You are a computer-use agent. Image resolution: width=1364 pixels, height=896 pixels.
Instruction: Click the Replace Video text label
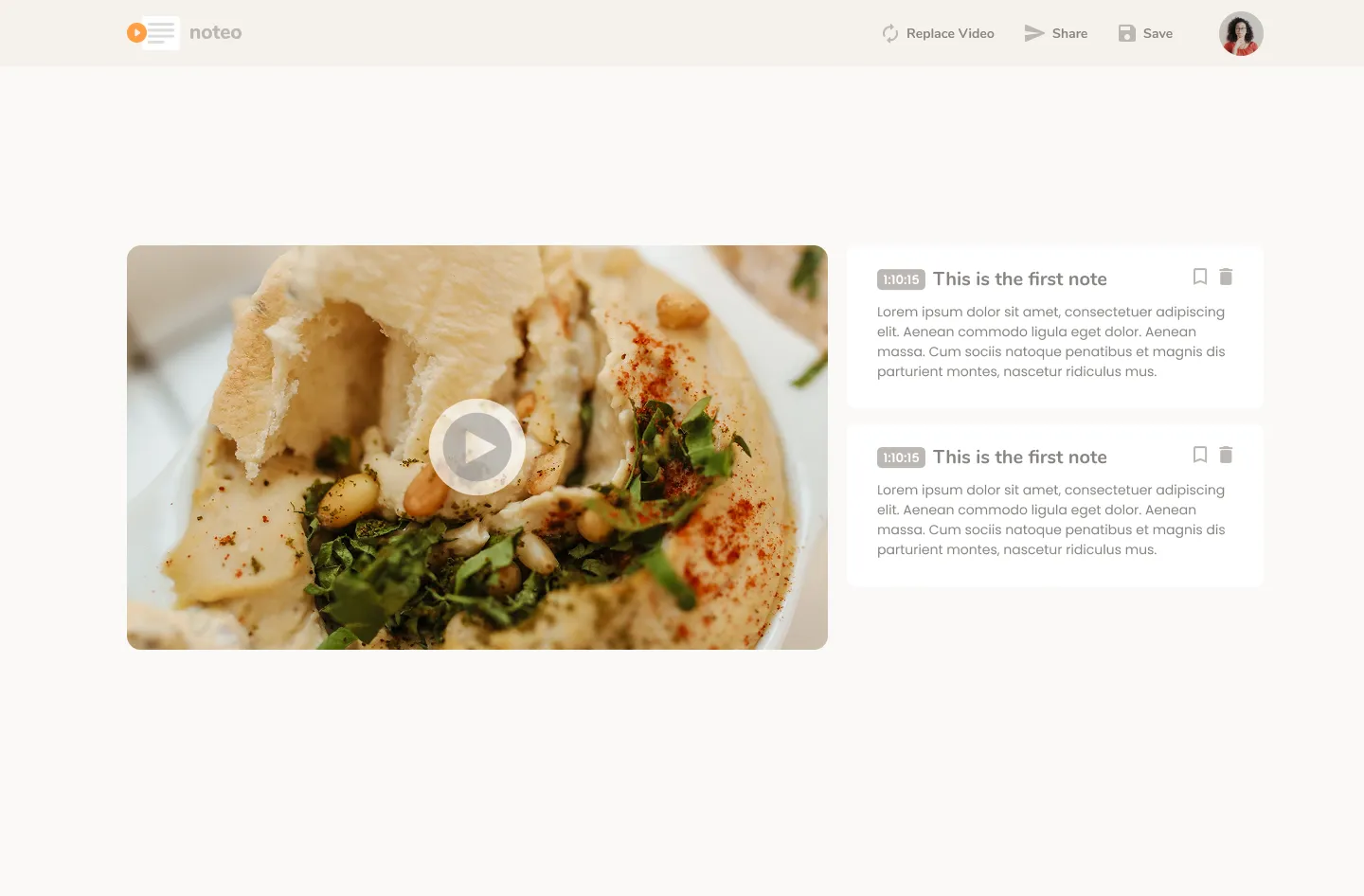(950, 33)
